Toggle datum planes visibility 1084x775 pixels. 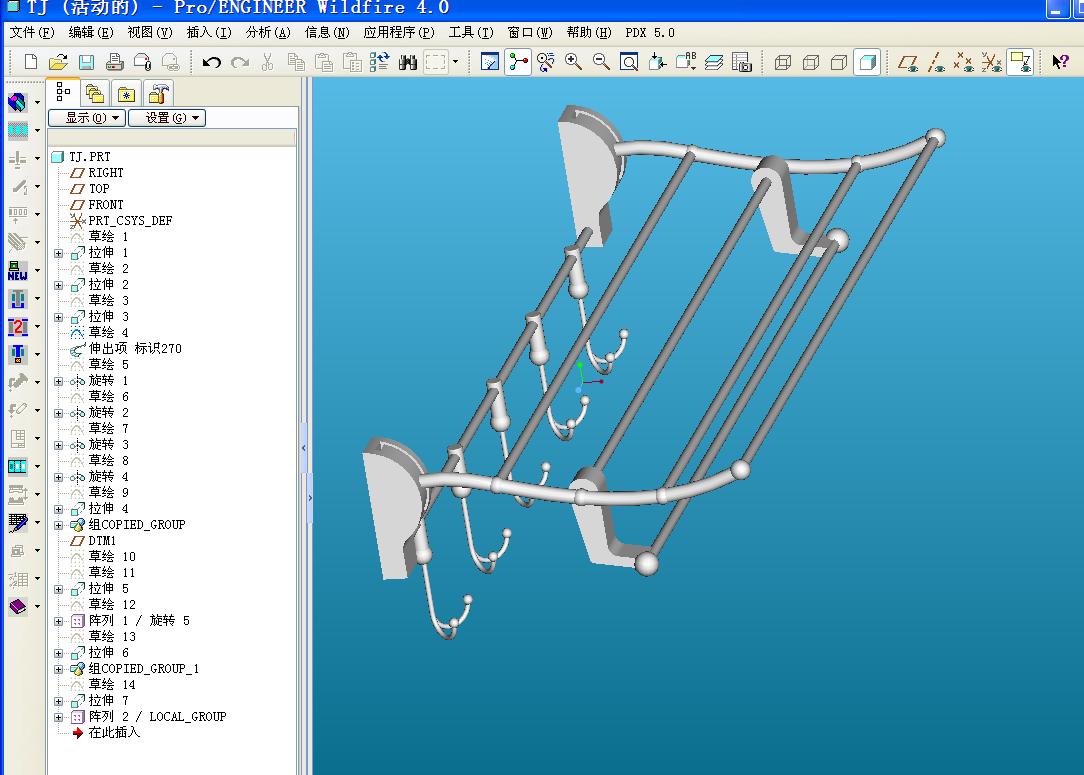click(x=908, y=62)
